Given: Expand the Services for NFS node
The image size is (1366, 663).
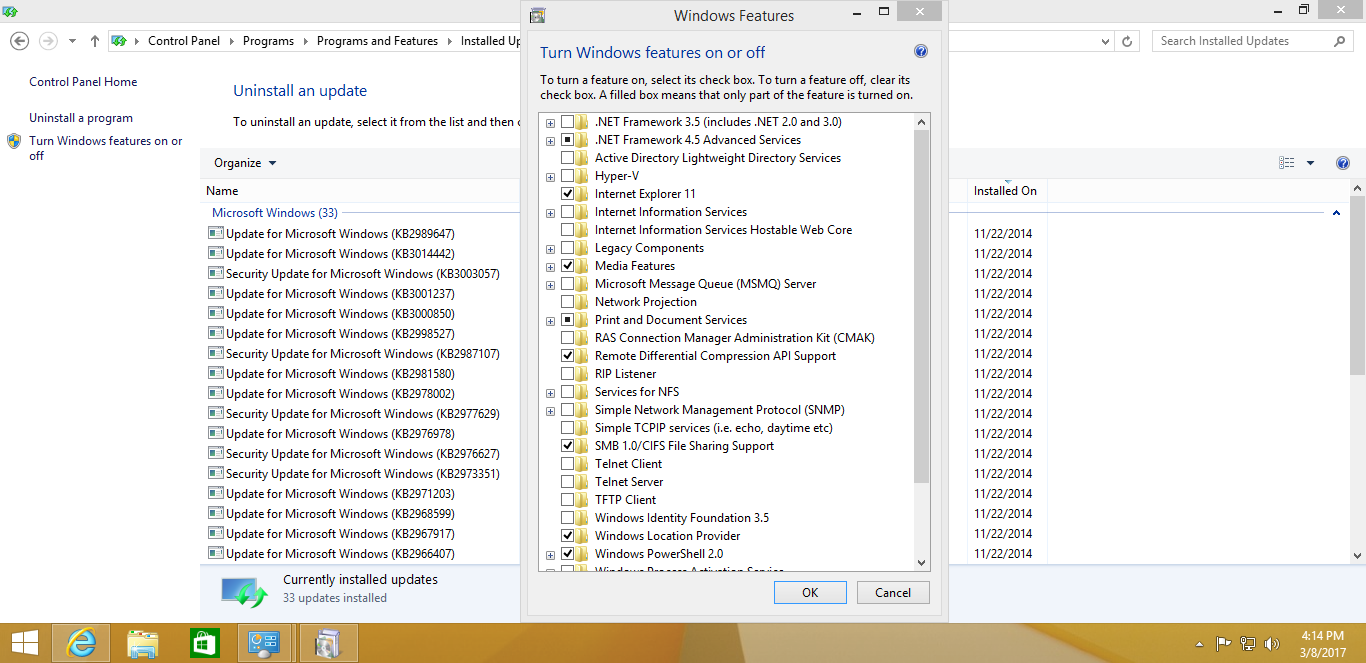Looking at the screenshot, I should pos(551,392).
